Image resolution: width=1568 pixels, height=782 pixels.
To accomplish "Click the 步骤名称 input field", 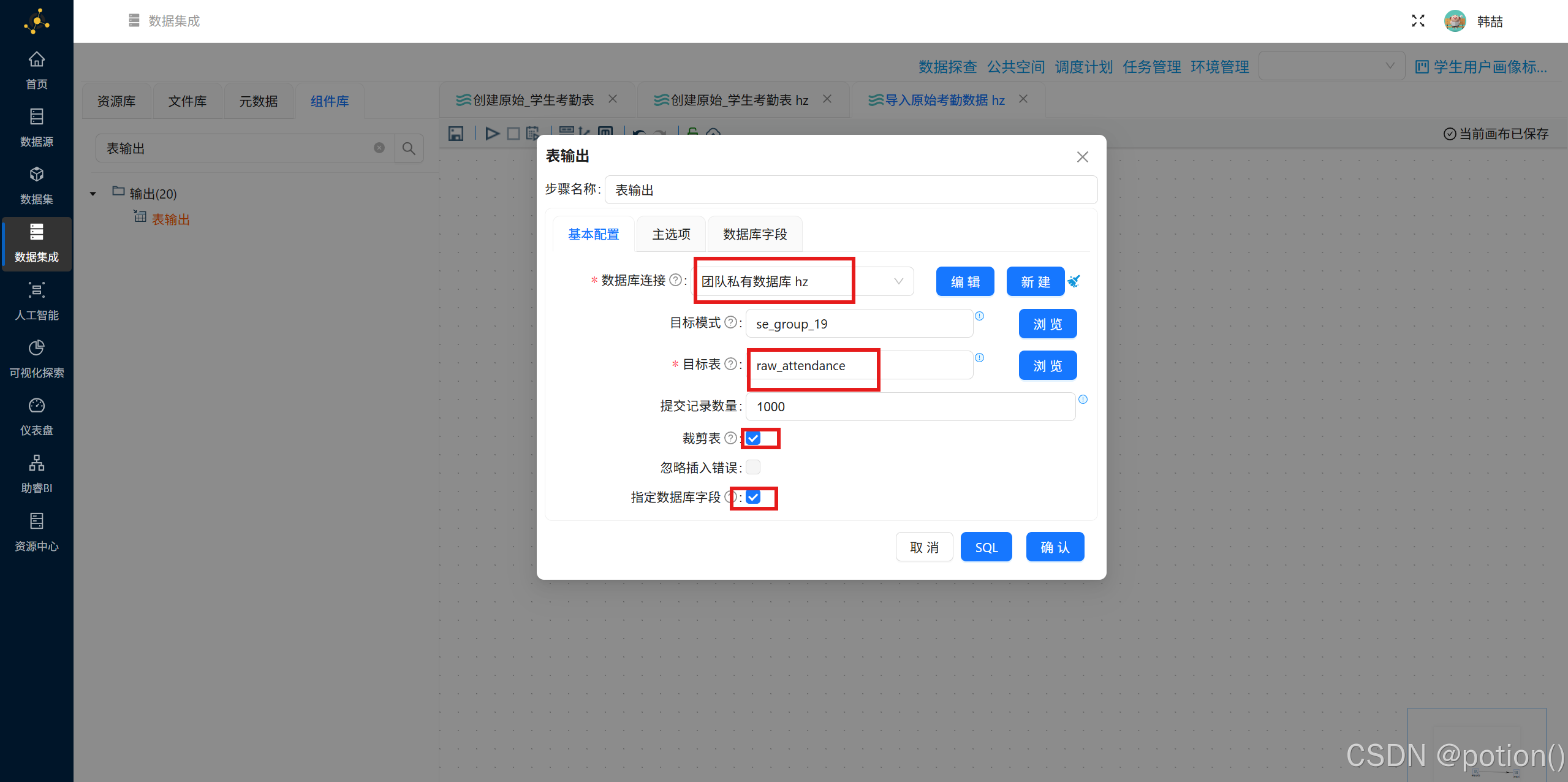I will click(x=850, y=190).
